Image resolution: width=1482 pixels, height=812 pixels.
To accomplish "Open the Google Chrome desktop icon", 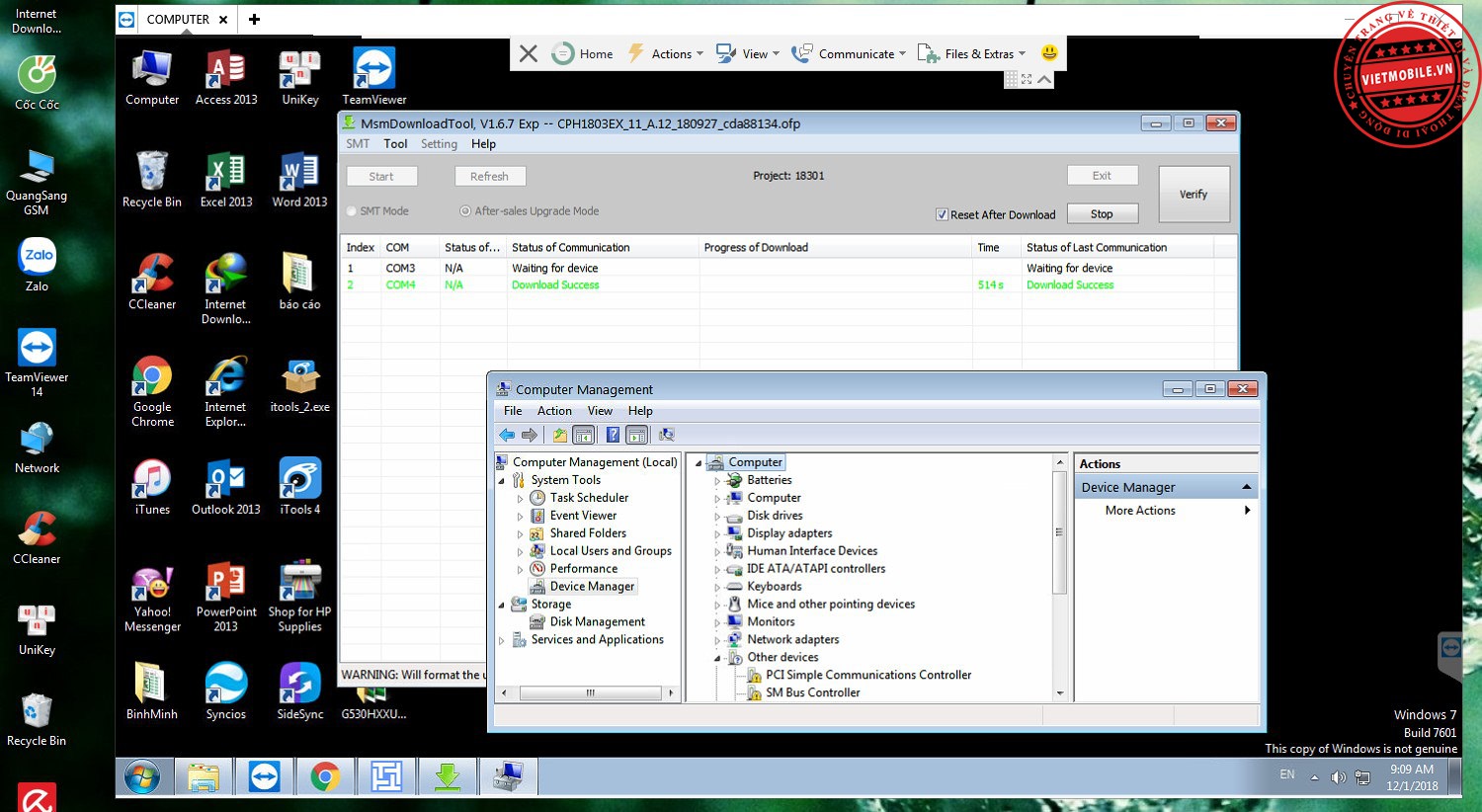I will tap(152, 392).
